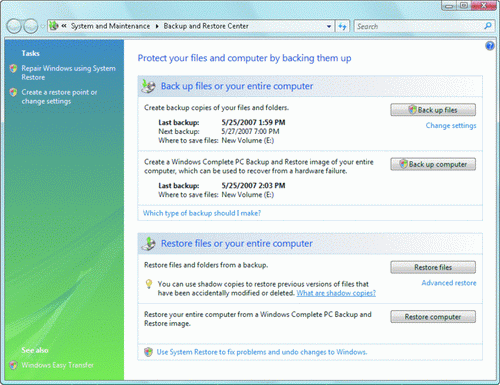Image resolution: width=500 pixels, height=385 pixels.
Task: Click the refresh arrows icon beside address bar
Action: (x=342, y=26)
